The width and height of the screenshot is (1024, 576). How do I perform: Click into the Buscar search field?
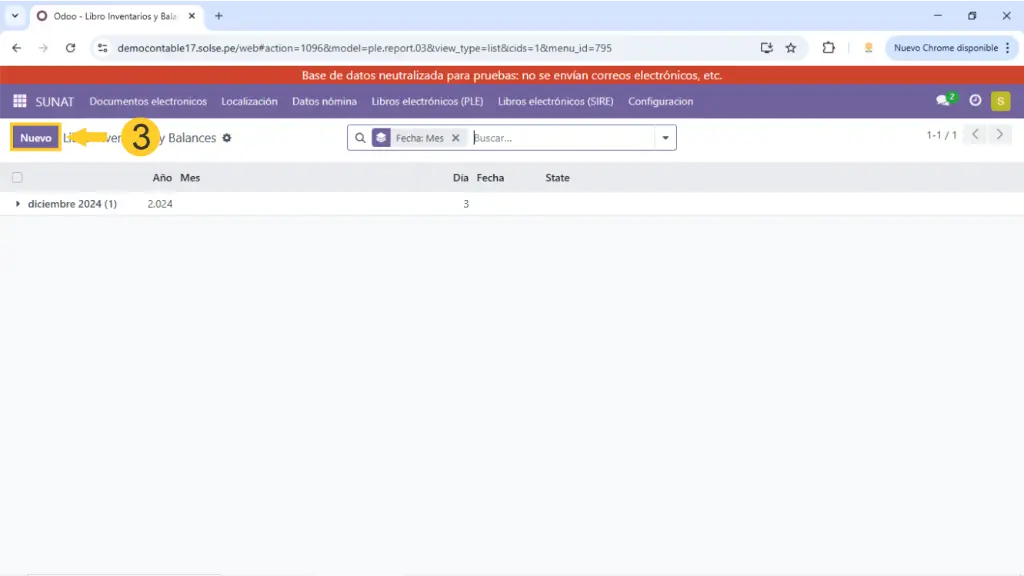coord(560,138)
